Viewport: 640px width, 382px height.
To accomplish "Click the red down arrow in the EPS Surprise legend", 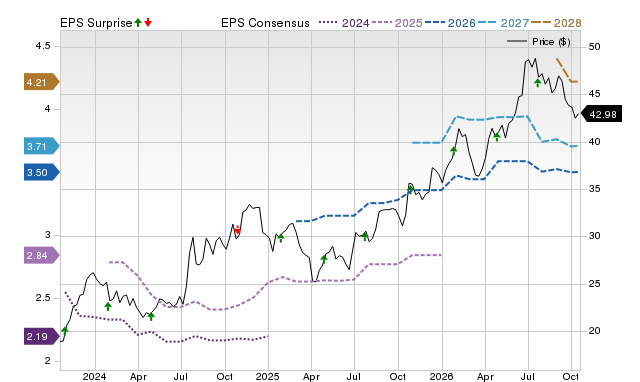I will point(148,23).
